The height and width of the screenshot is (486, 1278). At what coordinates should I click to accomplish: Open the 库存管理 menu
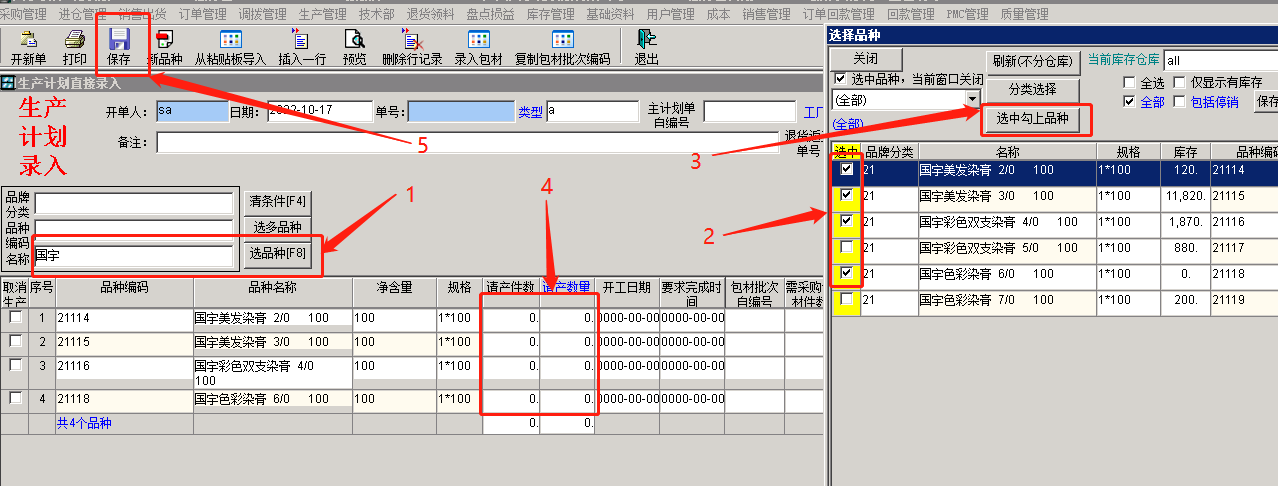pos(551,14)
